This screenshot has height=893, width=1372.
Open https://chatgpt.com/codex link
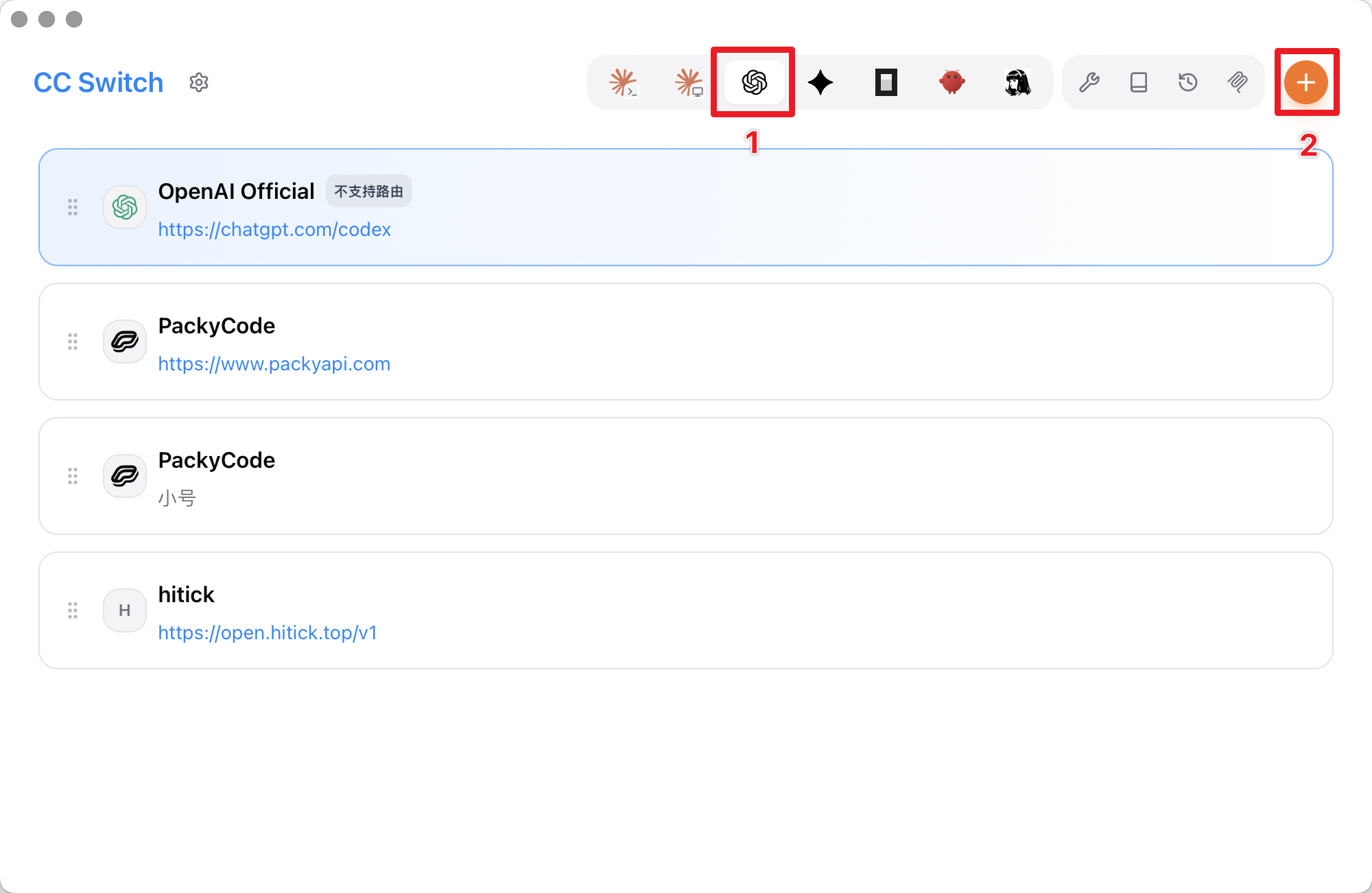[274, 229]
